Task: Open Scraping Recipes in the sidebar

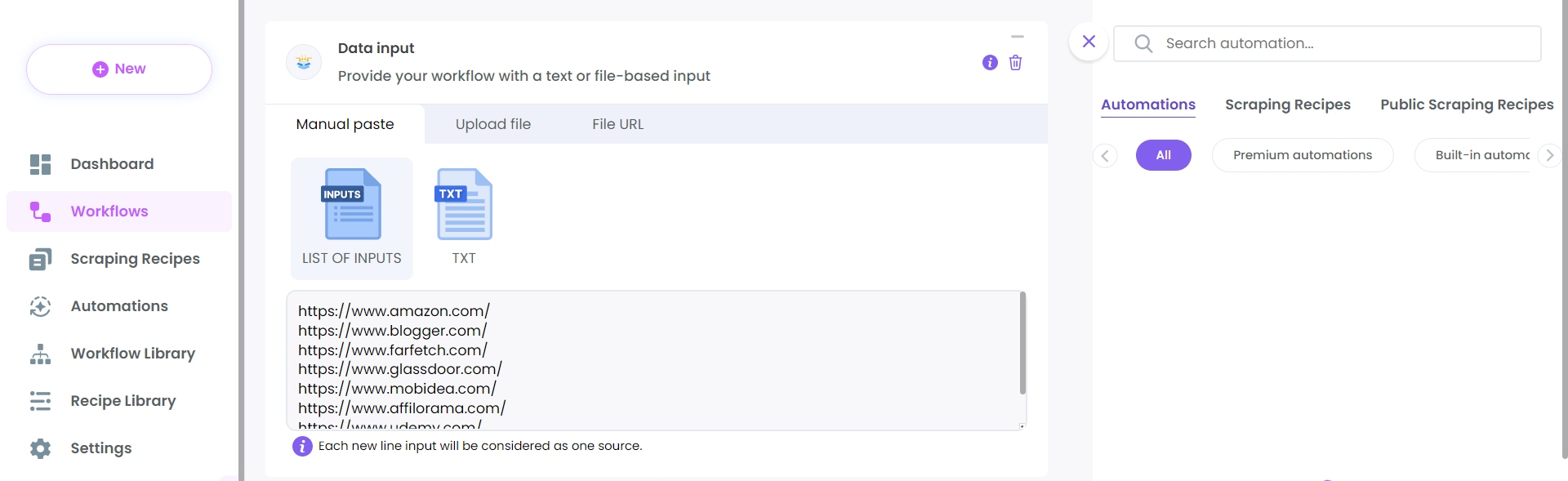Action: (135, 259)
